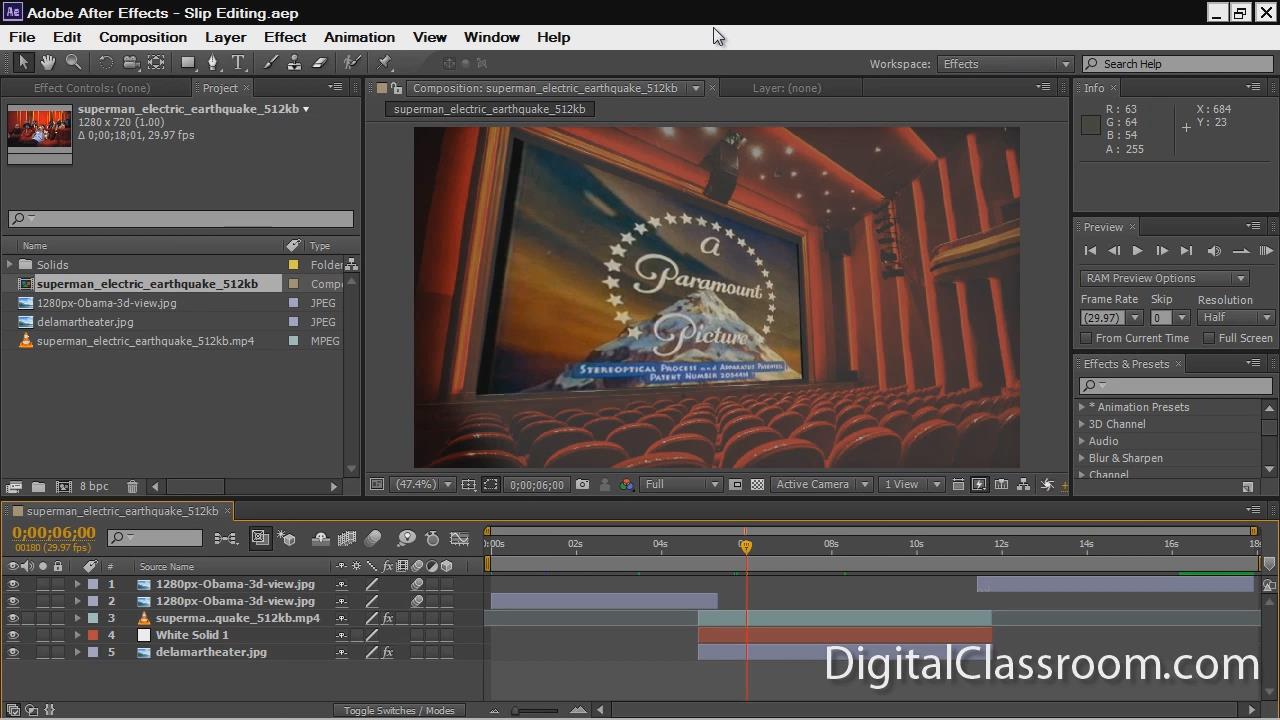
Task: Enable frame blending in timeline
Action: 347,539
